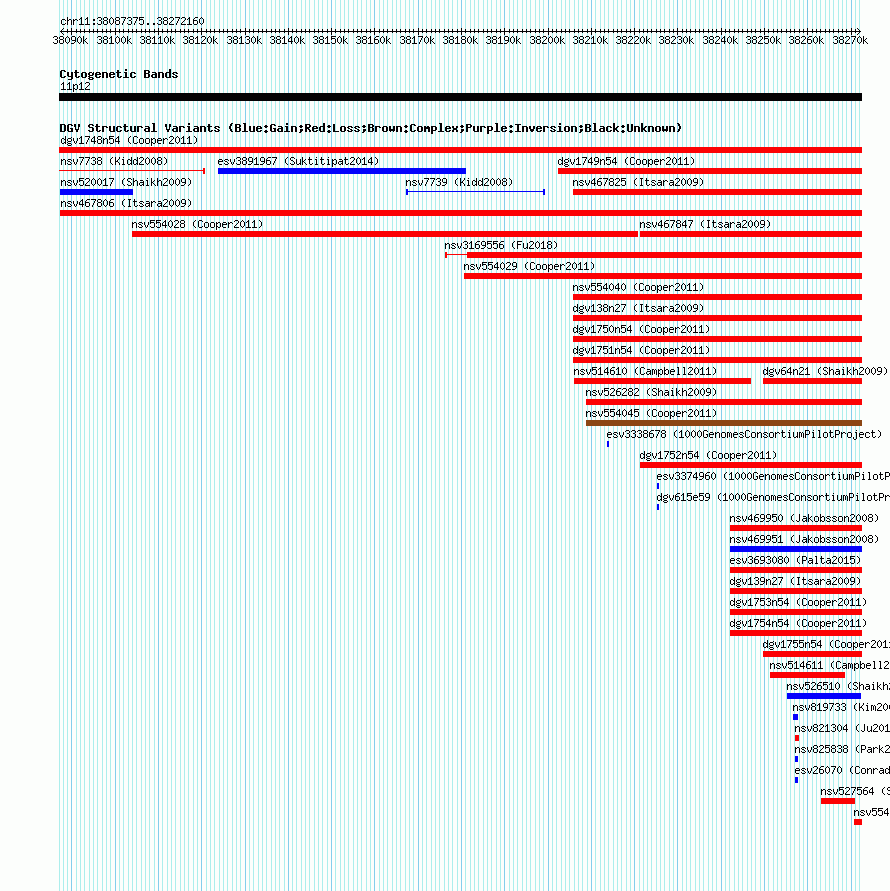Open the dgv1752n54 (Cooper2011) variant
Image resolution: width=890 pixels, height=891 pixels.
(x=708, y=456)
